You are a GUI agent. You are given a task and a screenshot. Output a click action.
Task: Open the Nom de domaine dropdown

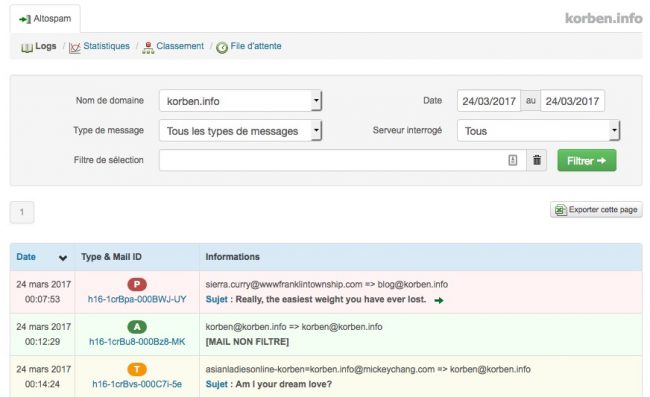(x=240, y=101)
